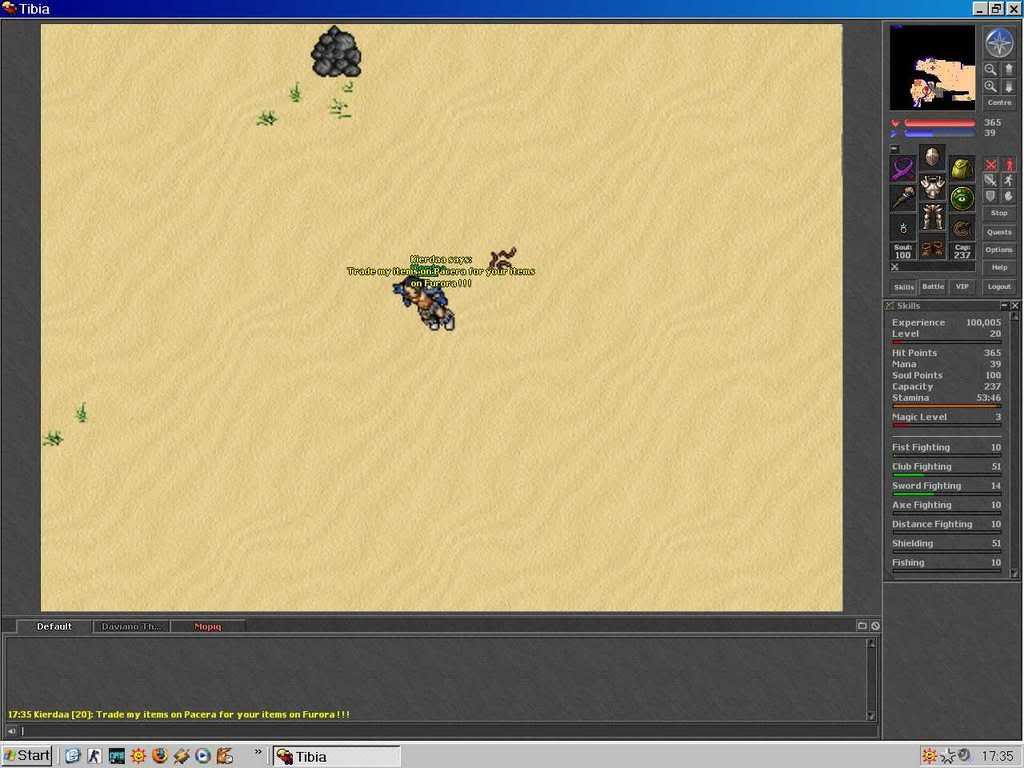Click the empty ring slot
This screenshot has height=768, width=1024.
click(903, 228)
